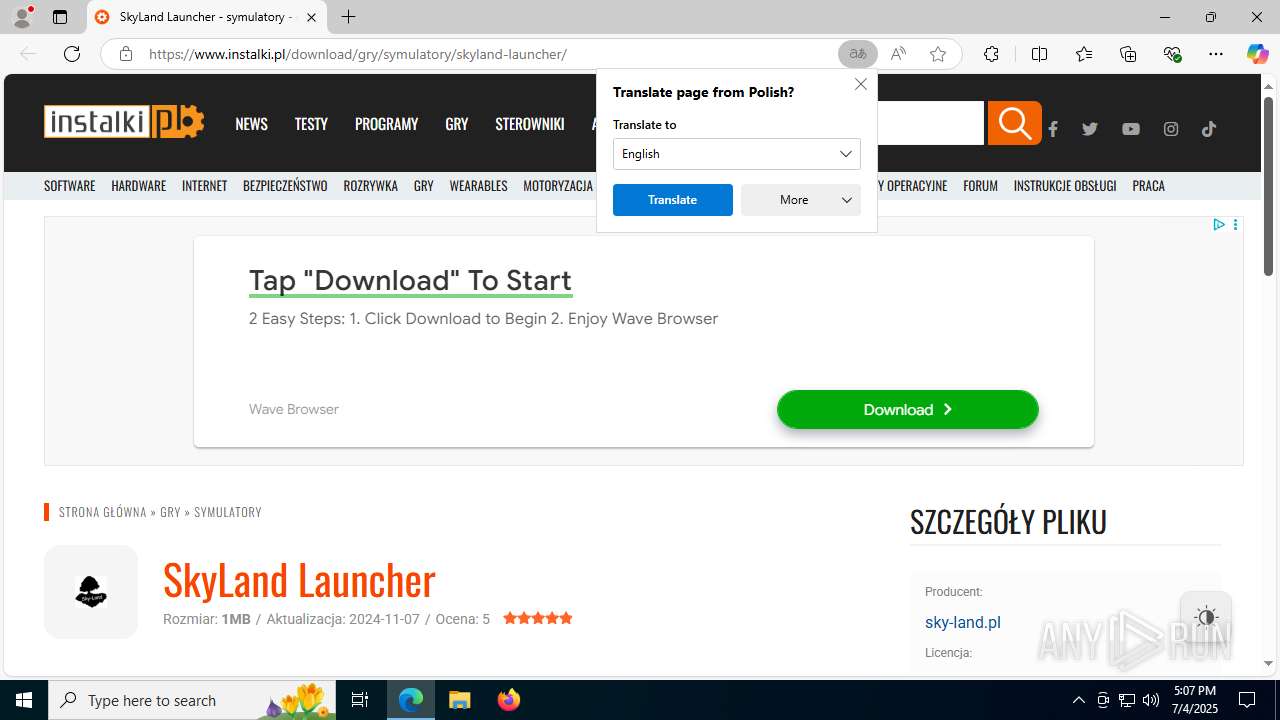
Task: Open the HARDWARE submenu link
Action: click(x=139, y=186)
